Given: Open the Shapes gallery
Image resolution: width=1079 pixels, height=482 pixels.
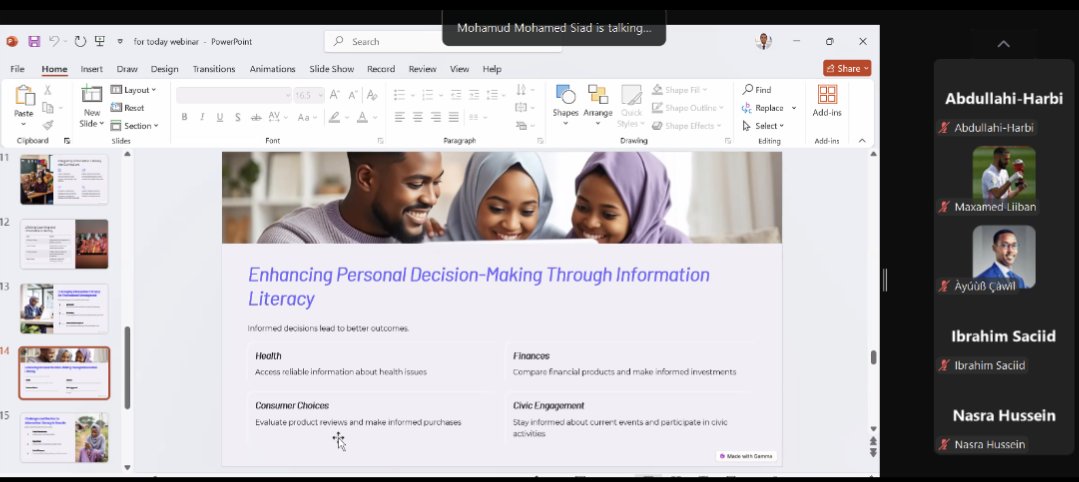Looking at the screenshot, I should click(565, 104).
